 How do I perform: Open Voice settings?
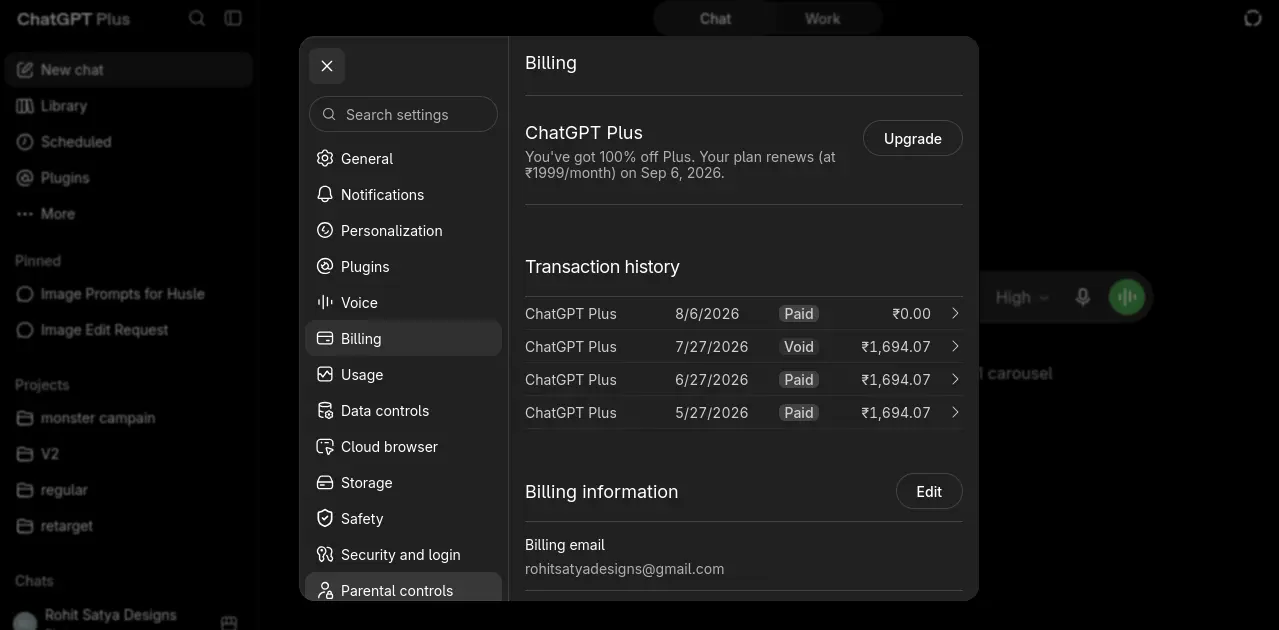point(403,302)
